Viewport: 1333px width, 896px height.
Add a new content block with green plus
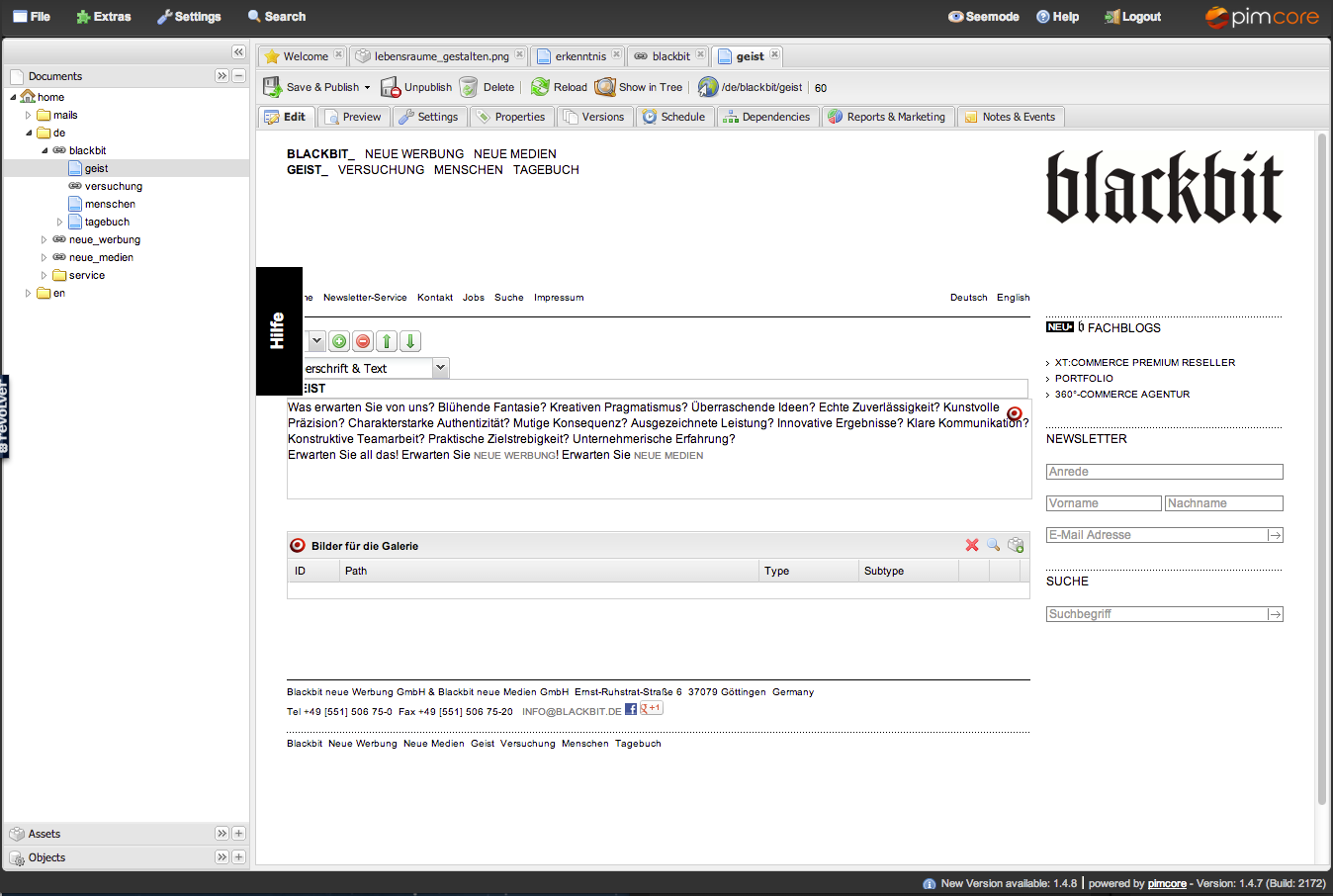[339, 341]
